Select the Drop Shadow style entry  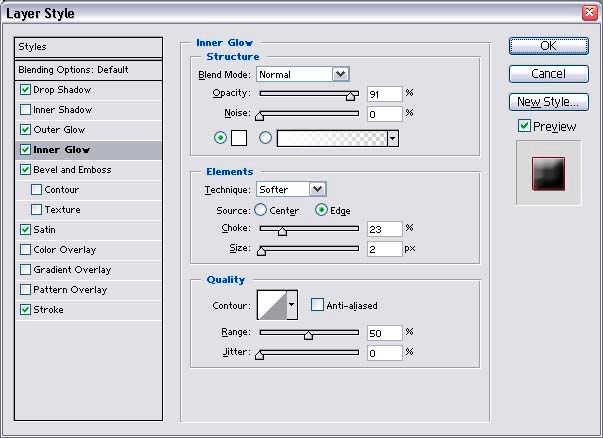click(62, 90)
